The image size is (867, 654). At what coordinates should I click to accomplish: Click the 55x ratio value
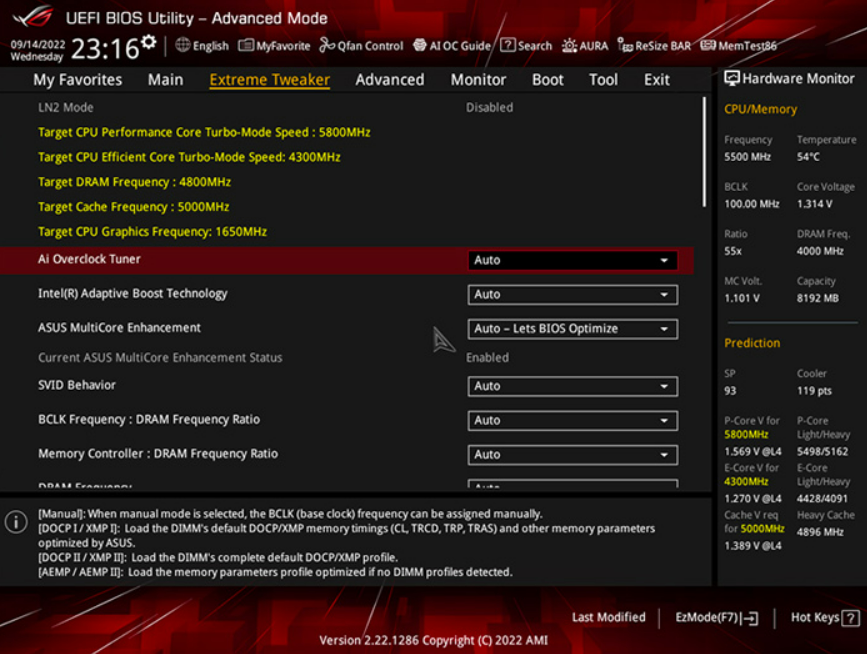click(x=733, y=251)
